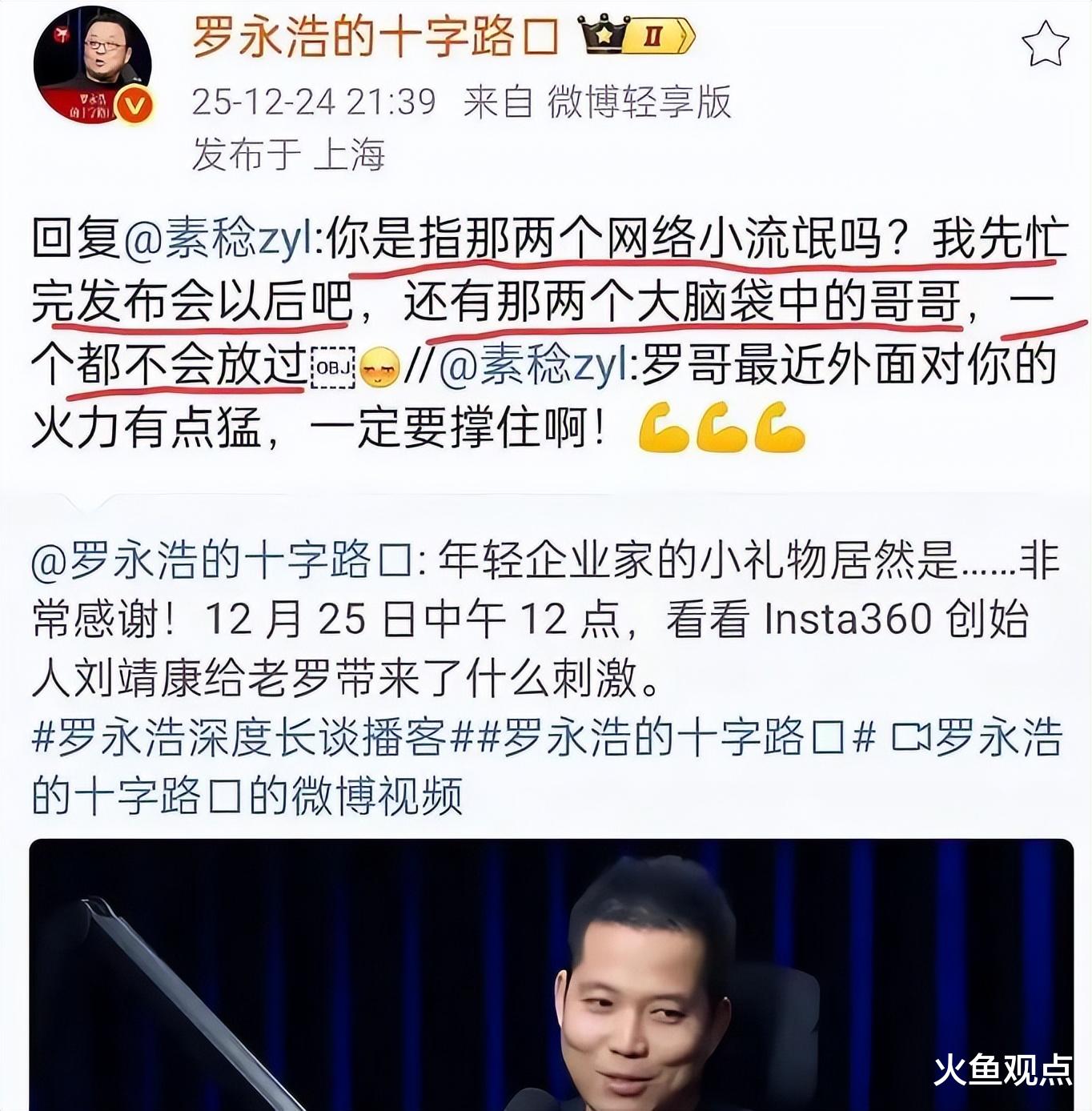Open second @素稔zyl mention after the slashes
This screenshot has height=1111, width=1092.
539,365
